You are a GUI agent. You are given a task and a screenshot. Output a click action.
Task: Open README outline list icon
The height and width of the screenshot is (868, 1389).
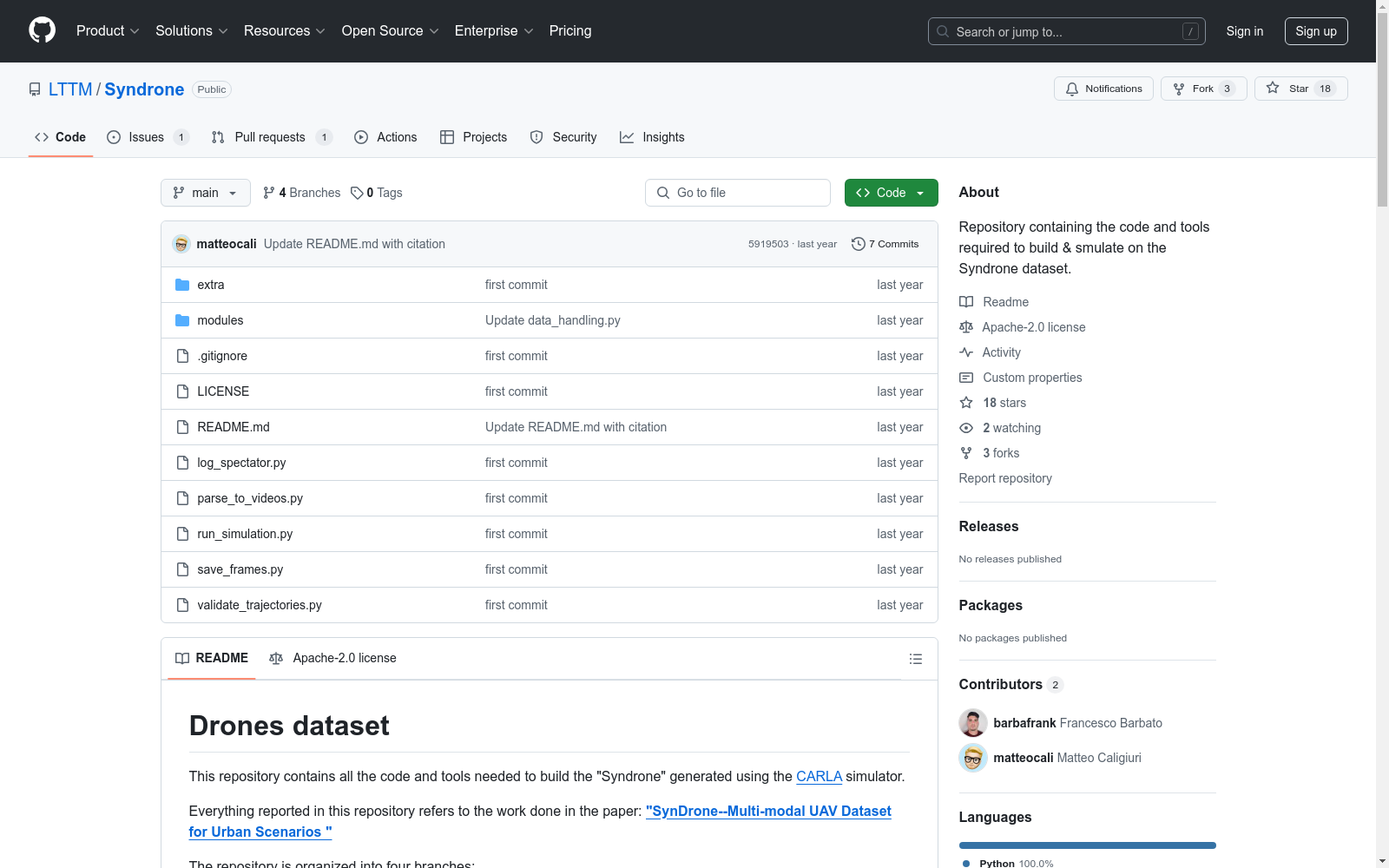(915, 659)
